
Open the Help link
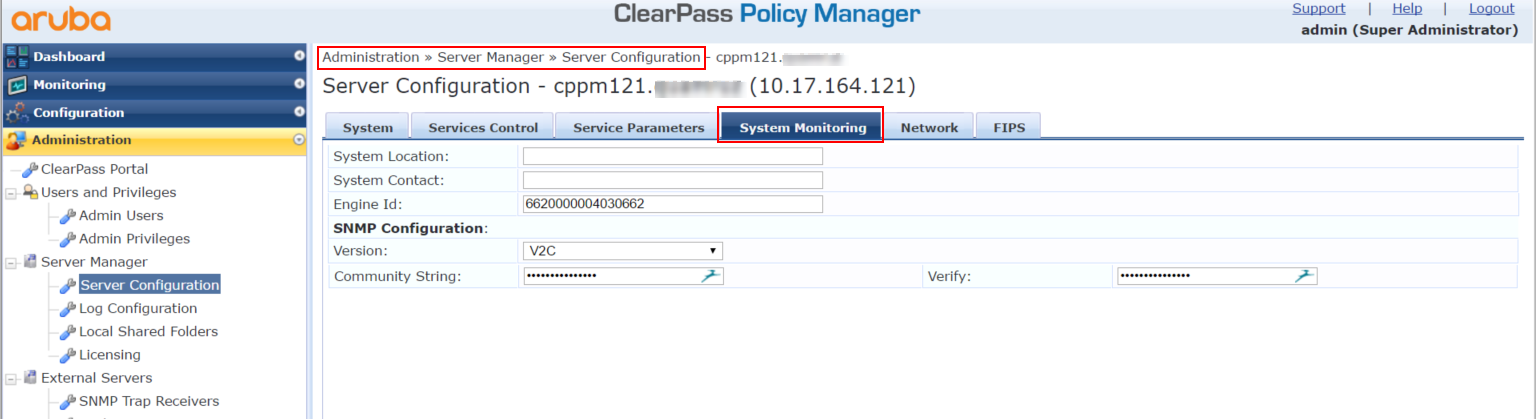point(1407,9)
